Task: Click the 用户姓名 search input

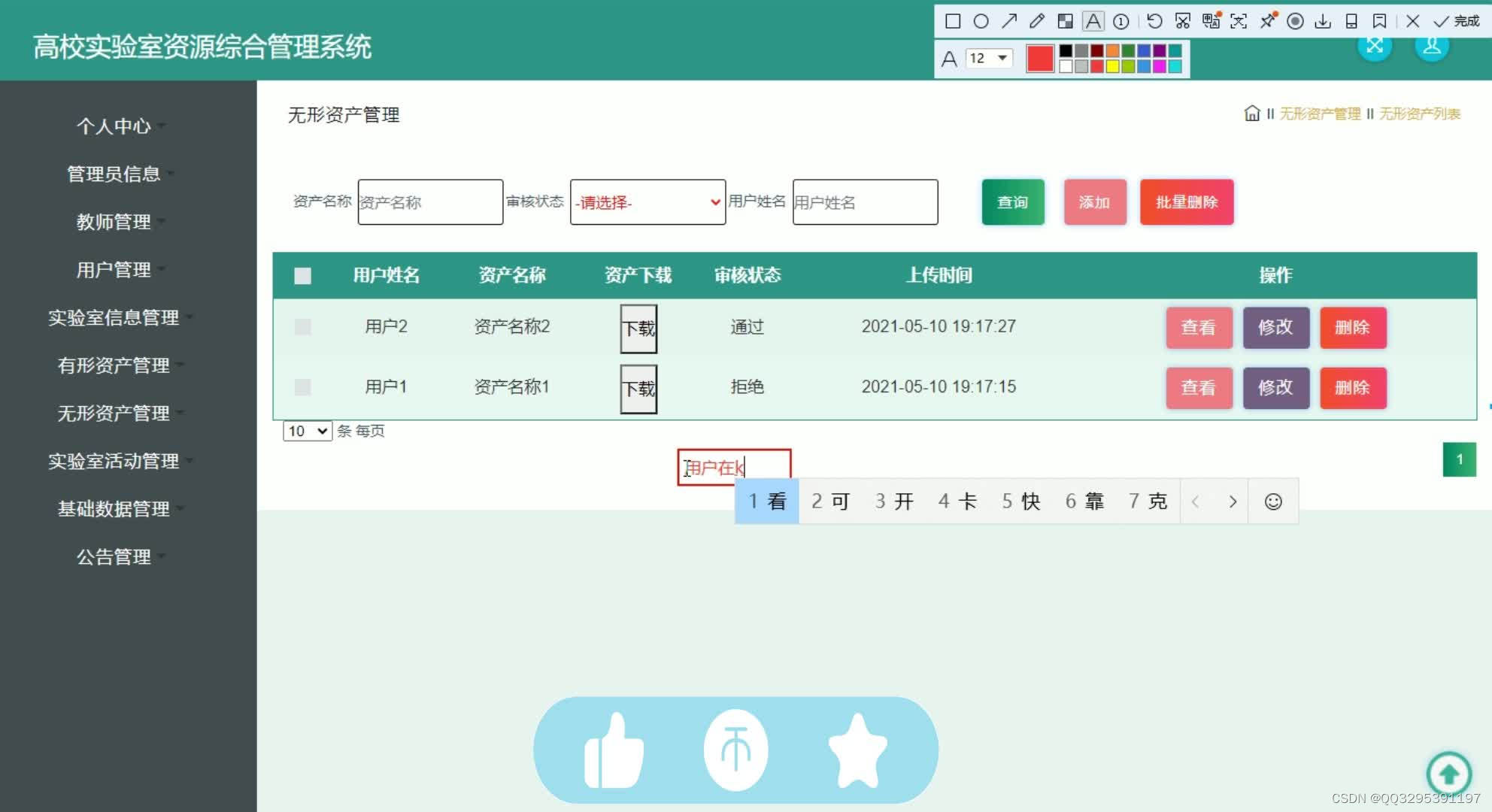Action: coord(865,202)
